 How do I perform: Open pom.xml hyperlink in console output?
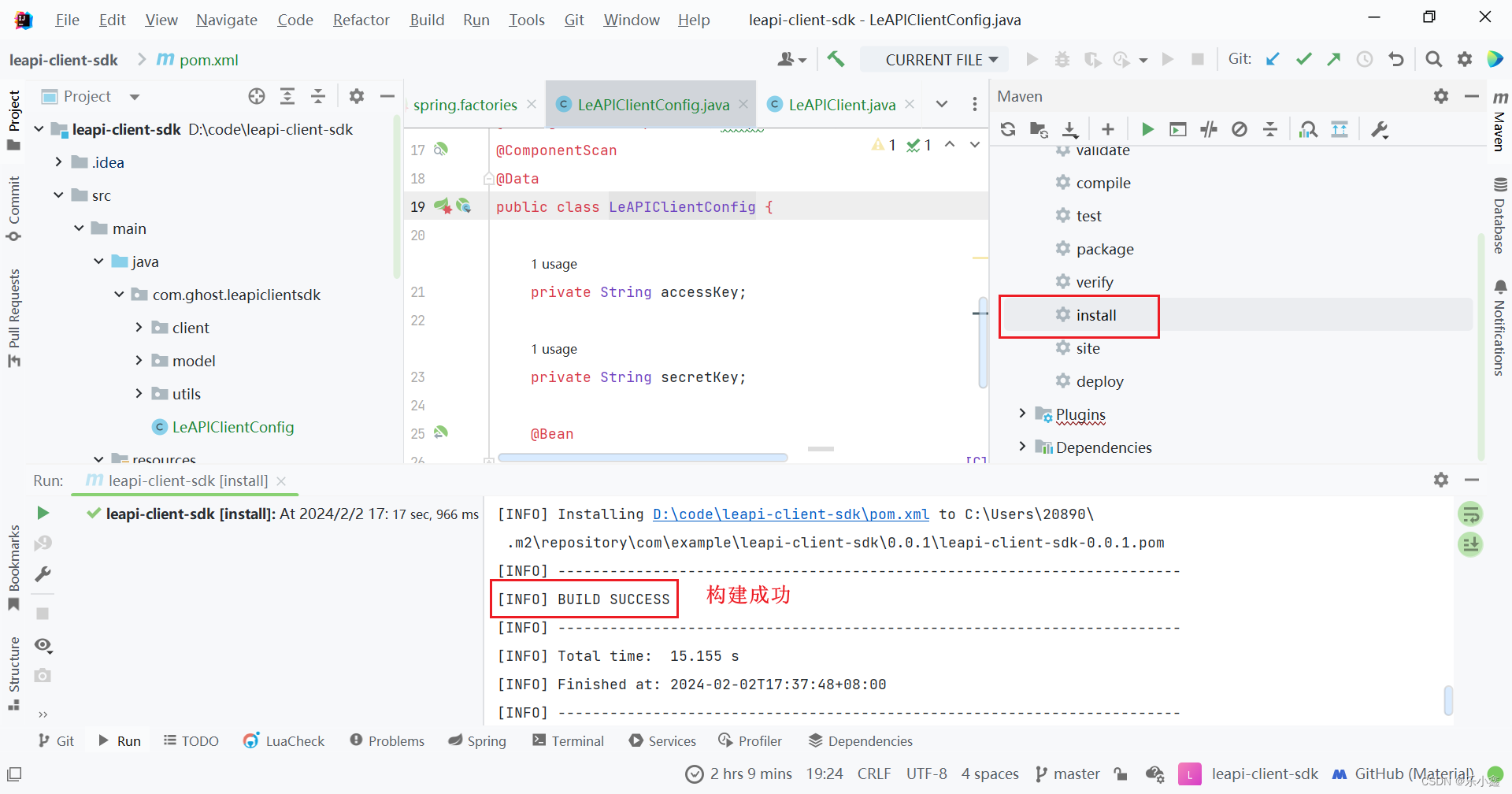(790, 514)
